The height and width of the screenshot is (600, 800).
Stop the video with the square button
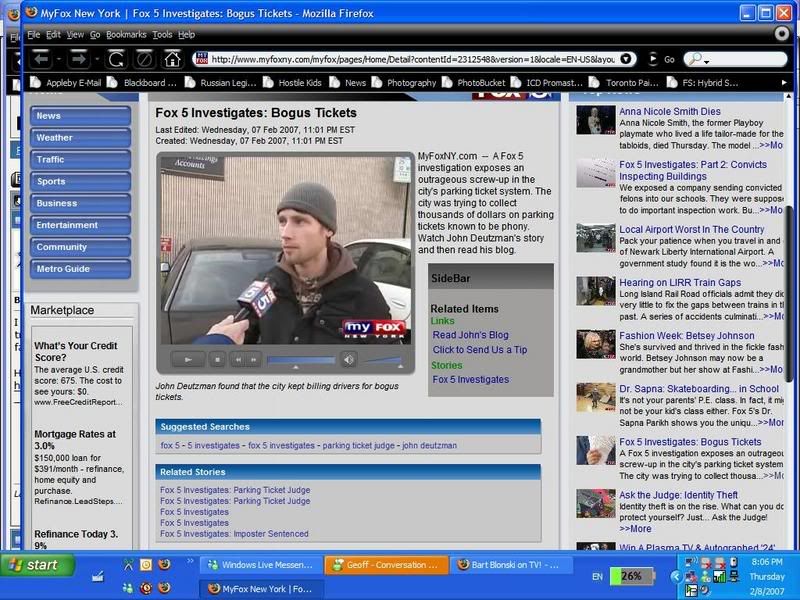217,360
